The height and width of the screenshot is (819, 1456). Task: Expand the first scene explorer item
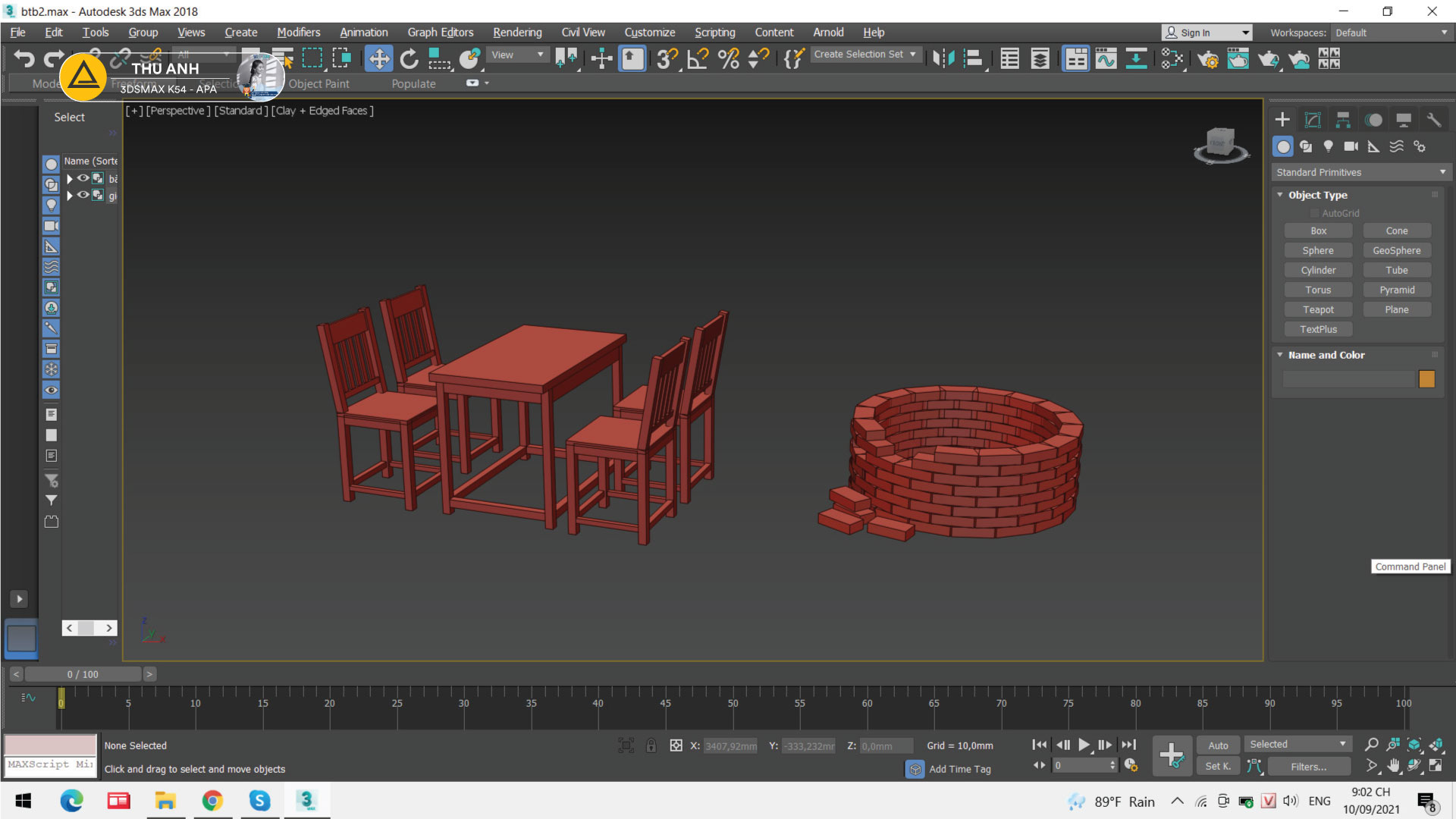coord(70,179)
